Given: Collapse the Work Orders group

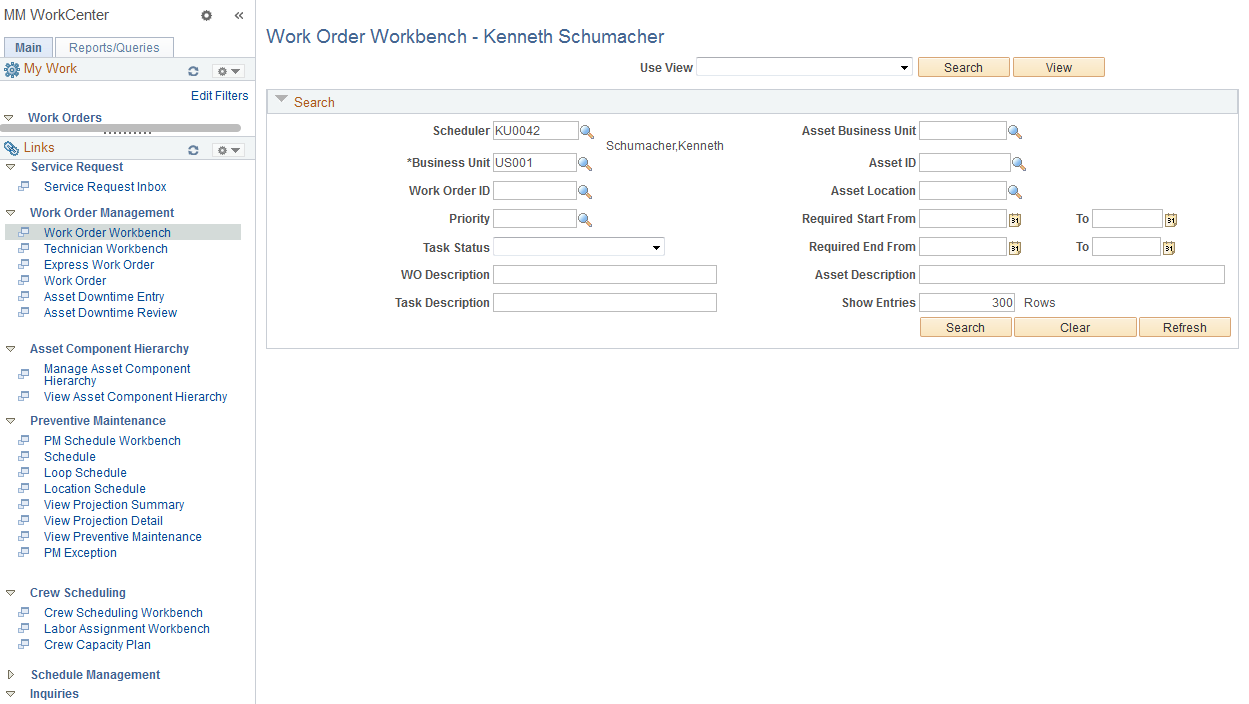Looking at the screenshot, I should (x=9, y=118).
